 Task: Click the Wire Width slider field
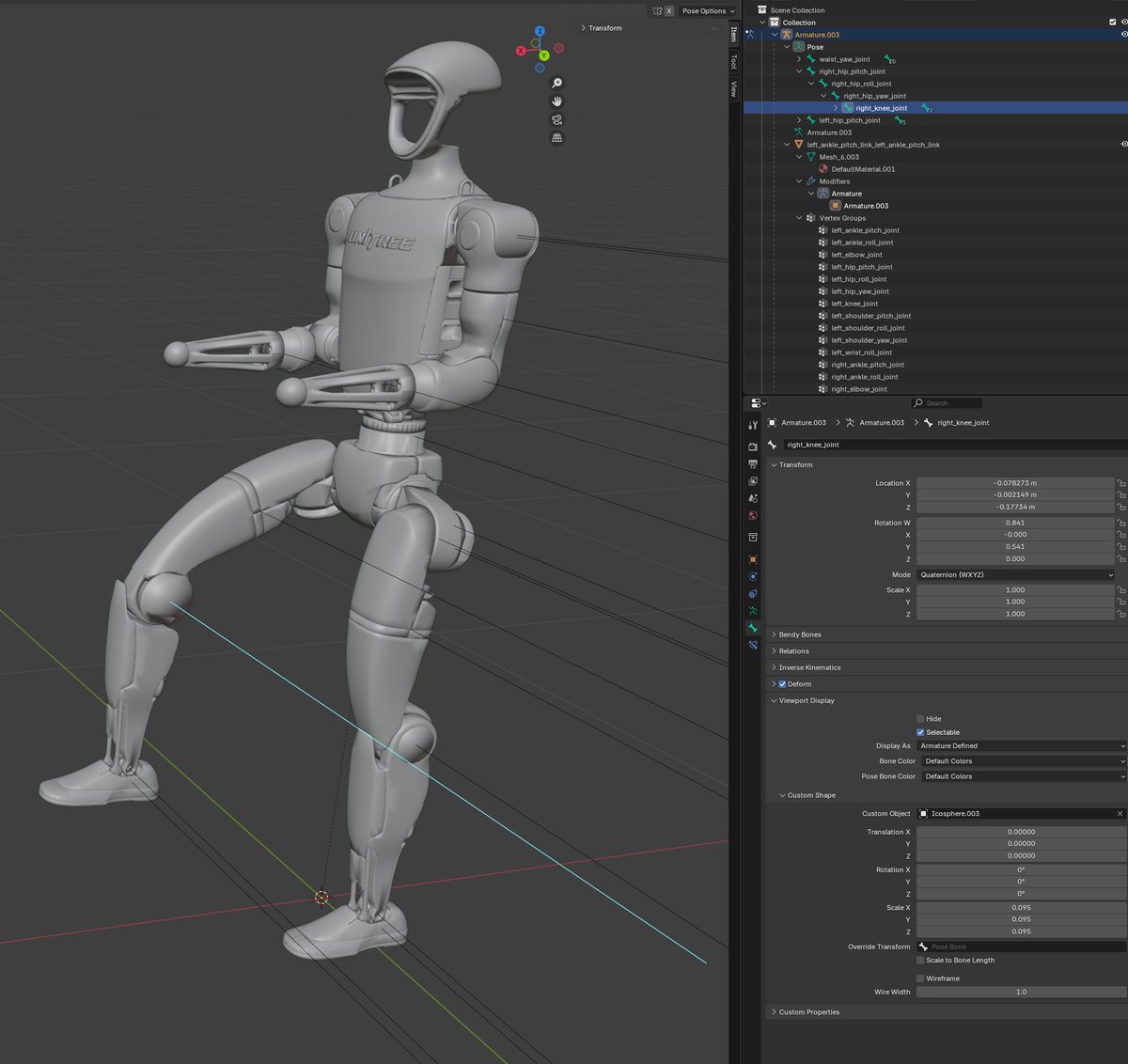pyautogui.click(x=1020, y=992)
